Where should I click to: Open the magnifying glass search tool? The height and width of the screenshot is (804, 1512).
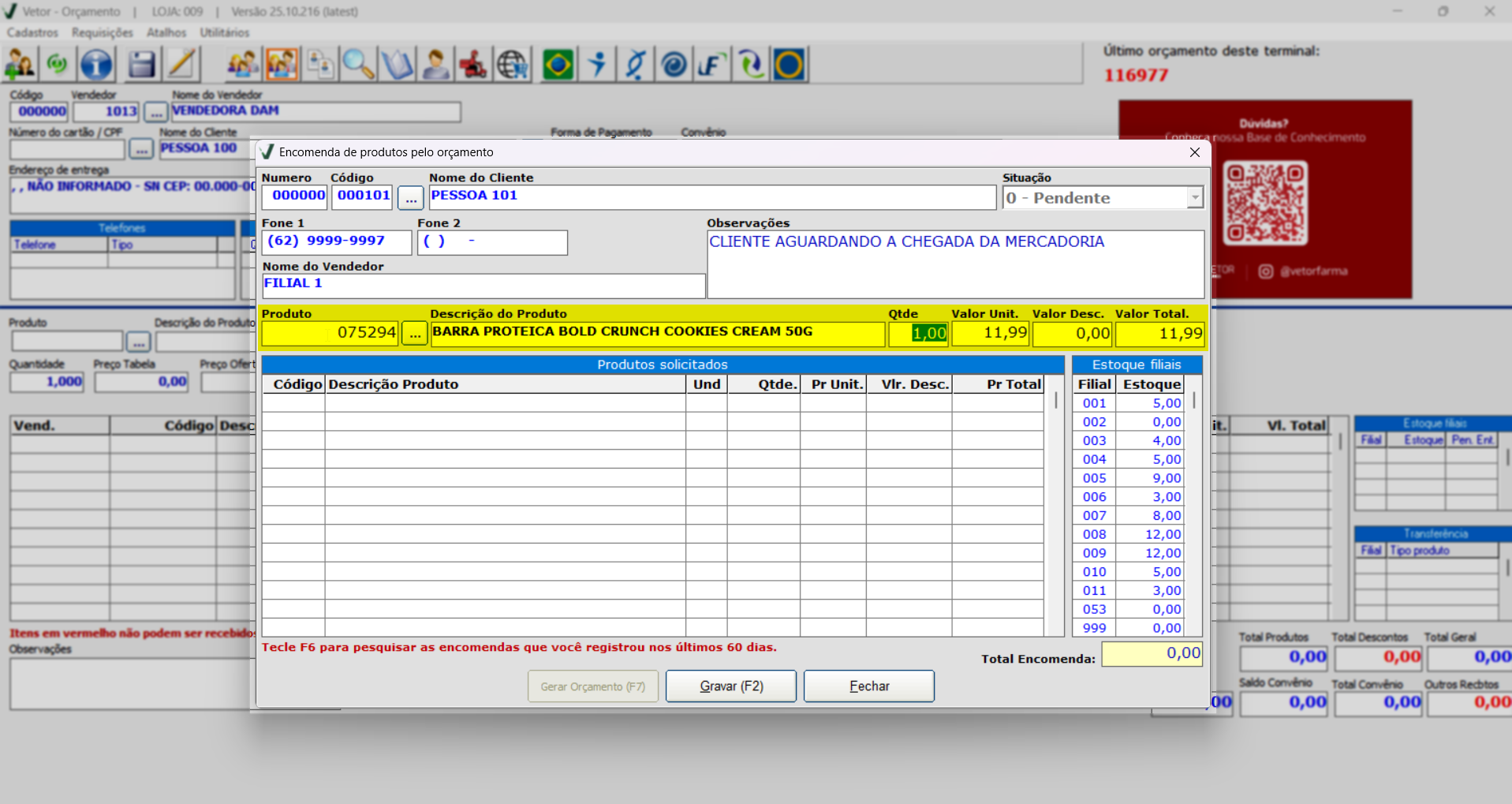[x=358, y=65]
